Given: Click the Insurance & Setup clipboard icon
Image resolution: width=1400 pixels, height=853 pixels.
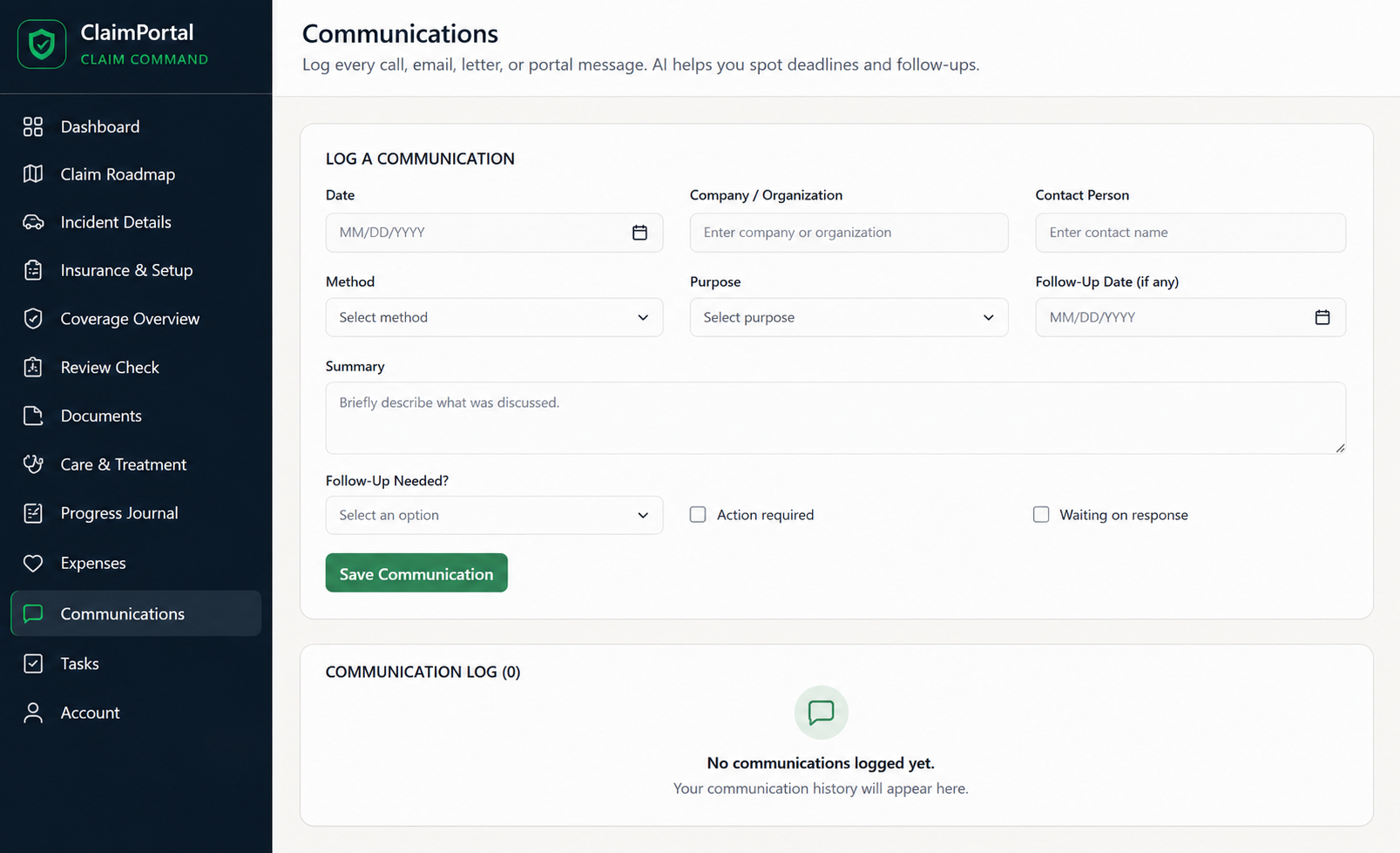Looking at the screenshot, I should tap(33, 270).
